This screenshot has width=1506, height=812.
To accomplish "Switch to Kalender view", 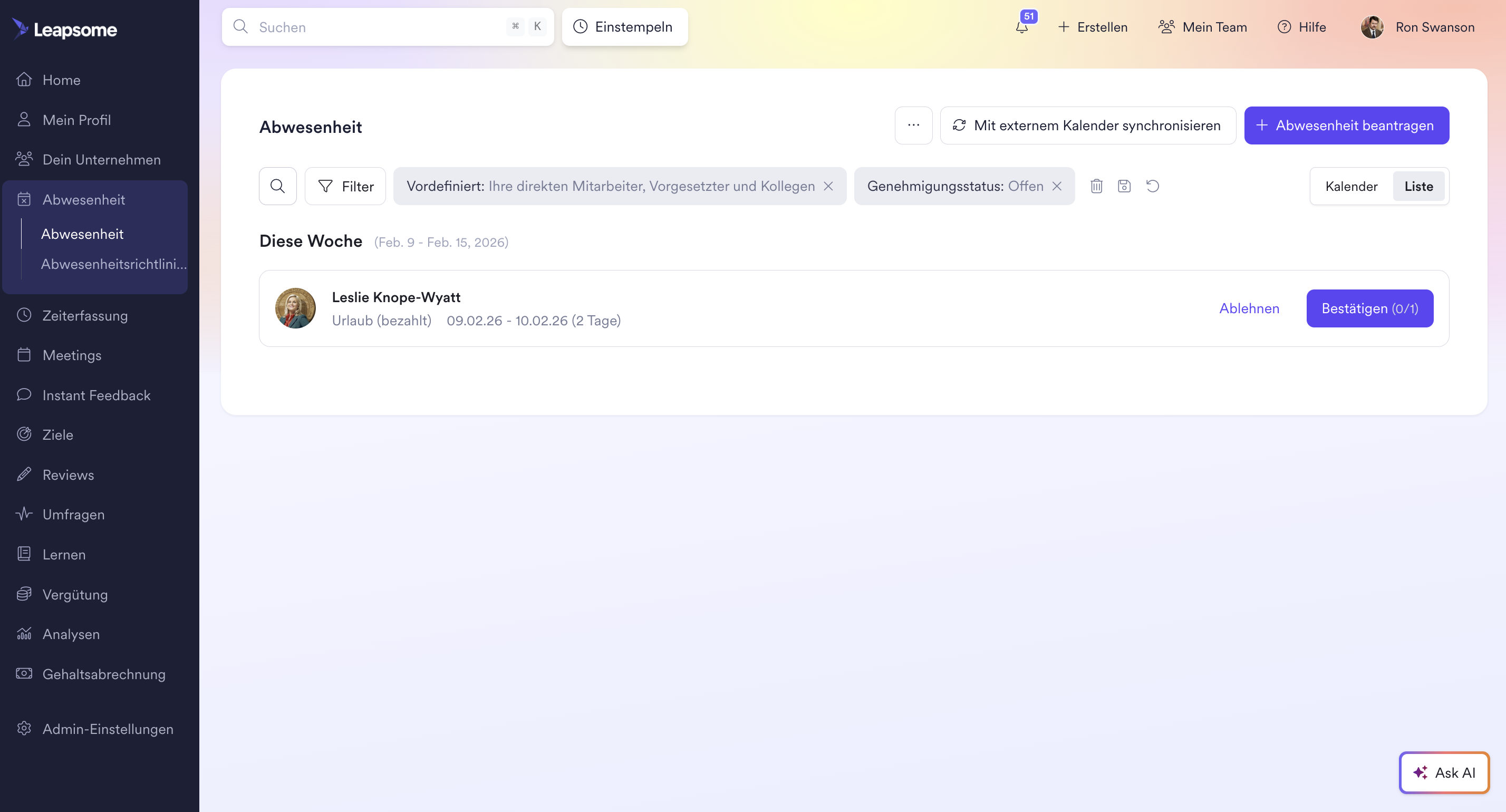I will click(x=1350, y=186).
